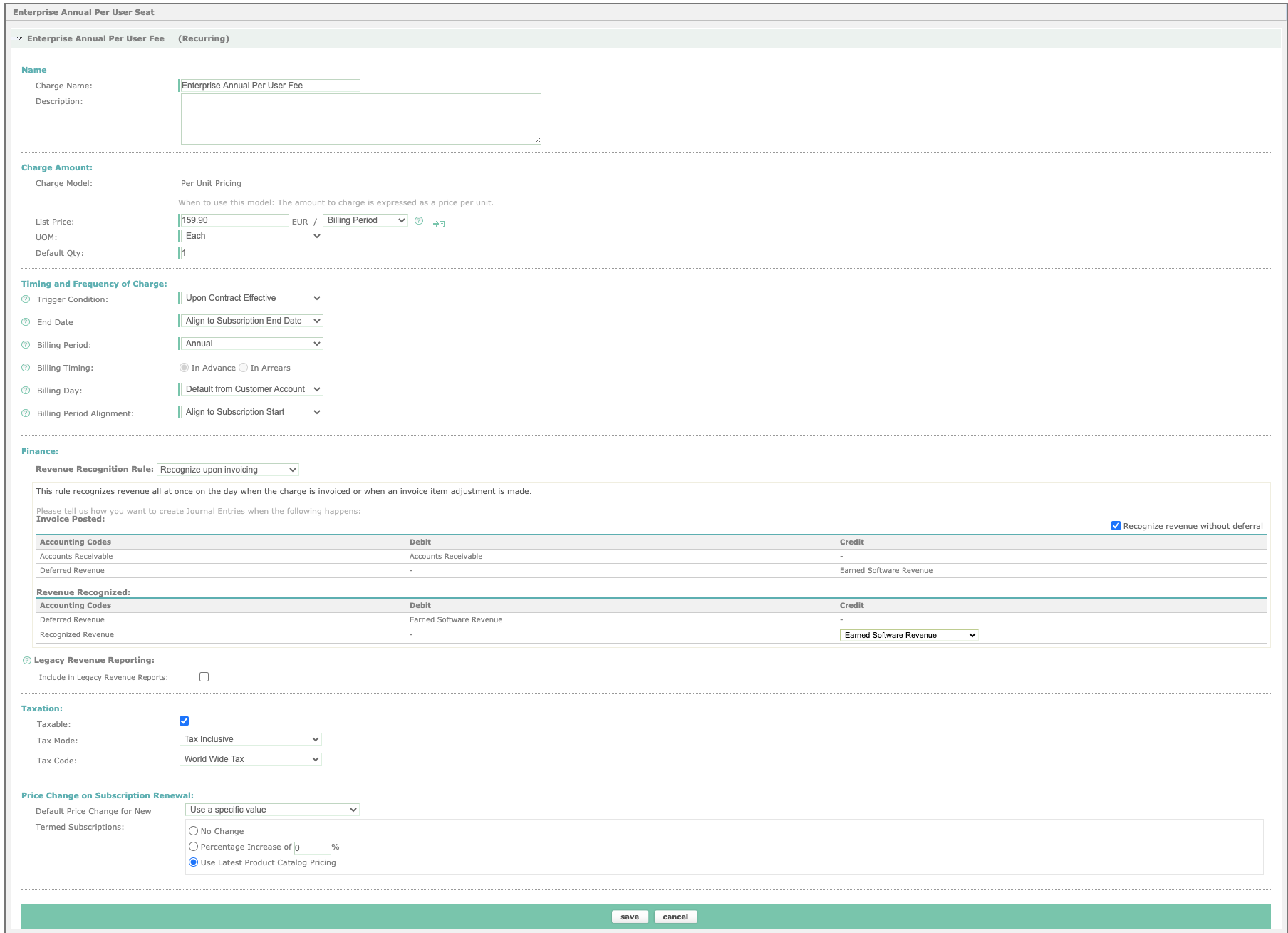The image size is (1288, 933).
Task: Click the help icon beside List Price
Action: coord(418,221)
